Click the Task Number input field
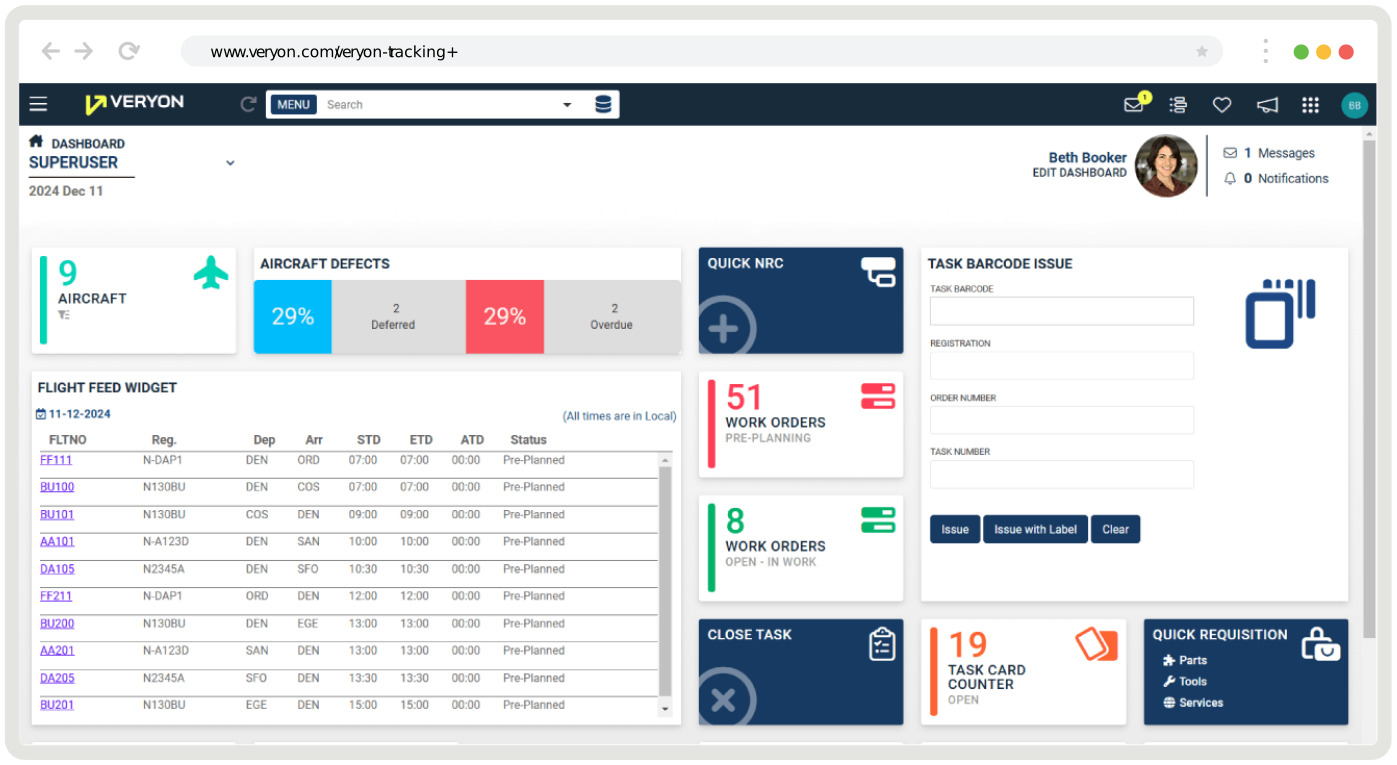 [x=1062, y=474]
